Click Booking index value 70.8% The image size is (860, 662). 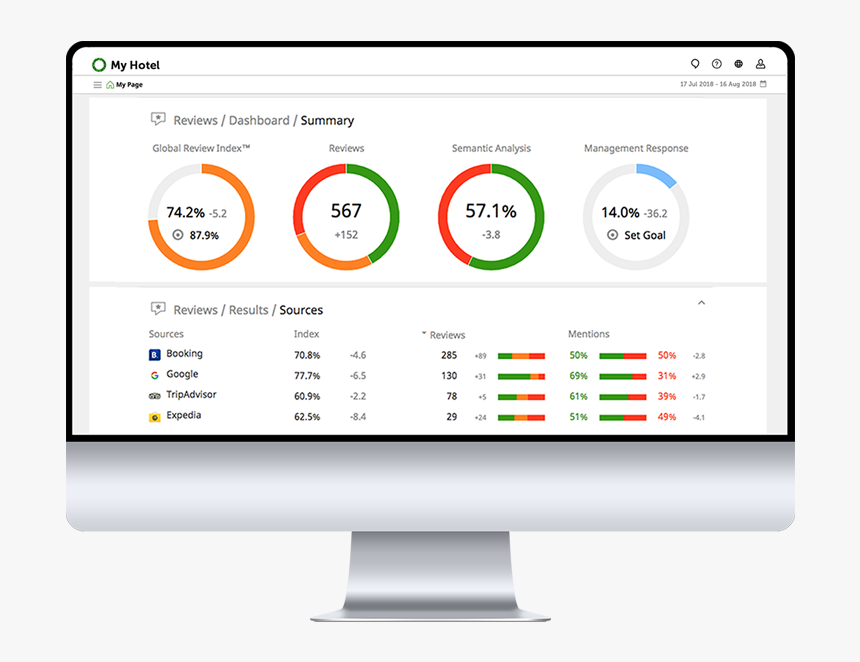pos(307,355)
